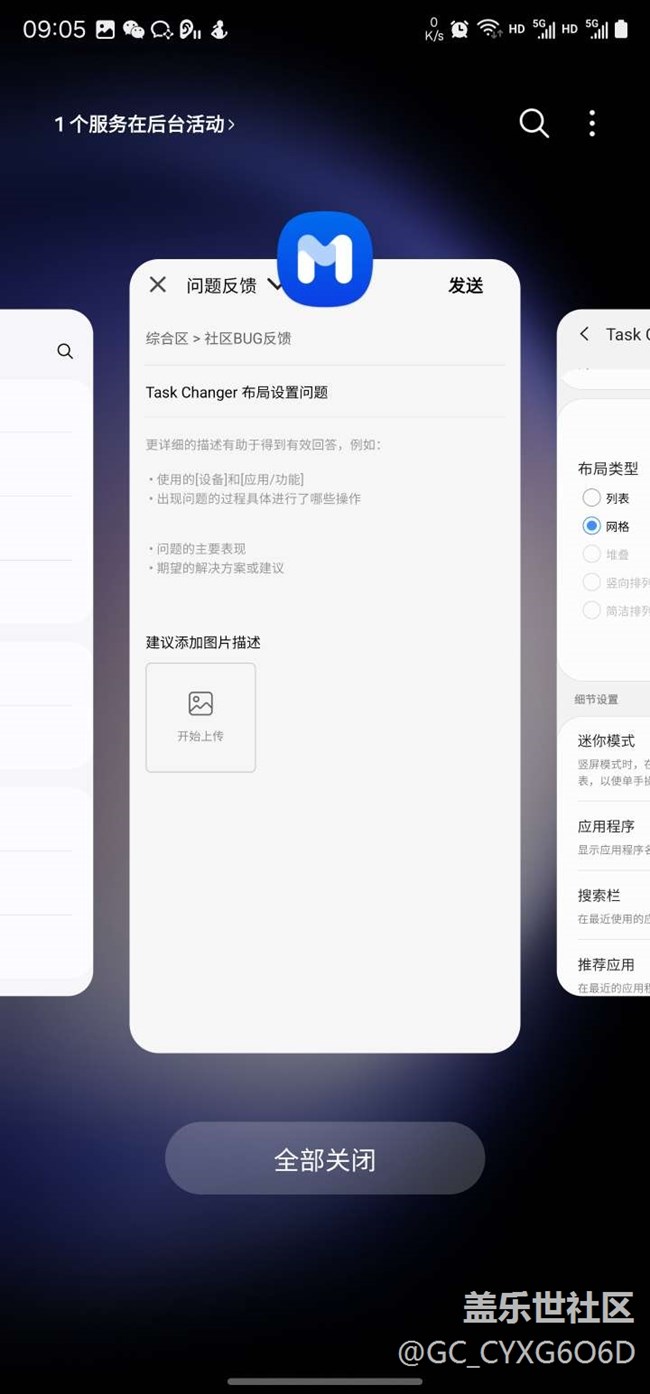The height and width of the screenshot is (1394, 650).
Task: Tap the alarm clock icon in status bar
Action: click(x=459, y=29)
